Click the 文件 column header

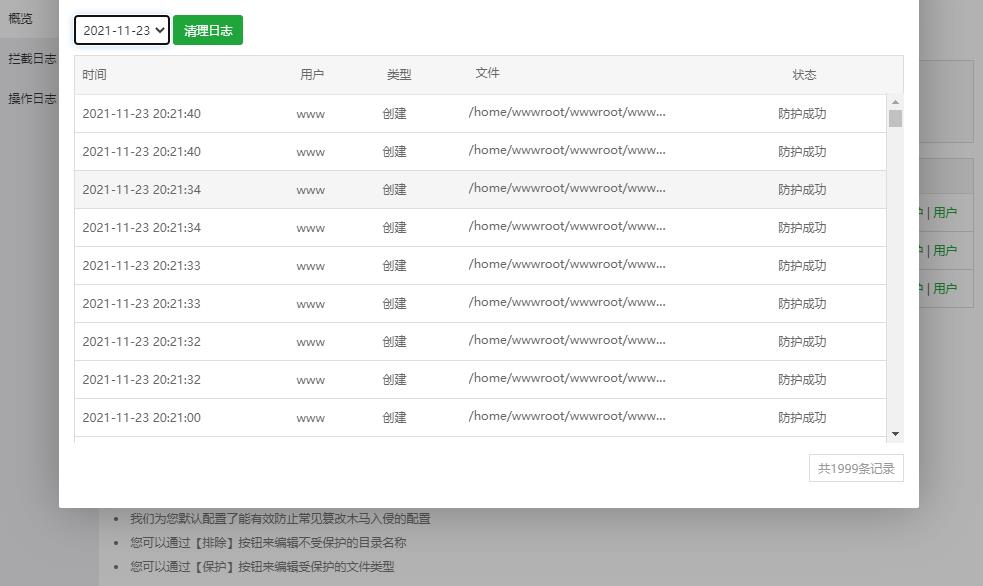[x=487, y=73]
